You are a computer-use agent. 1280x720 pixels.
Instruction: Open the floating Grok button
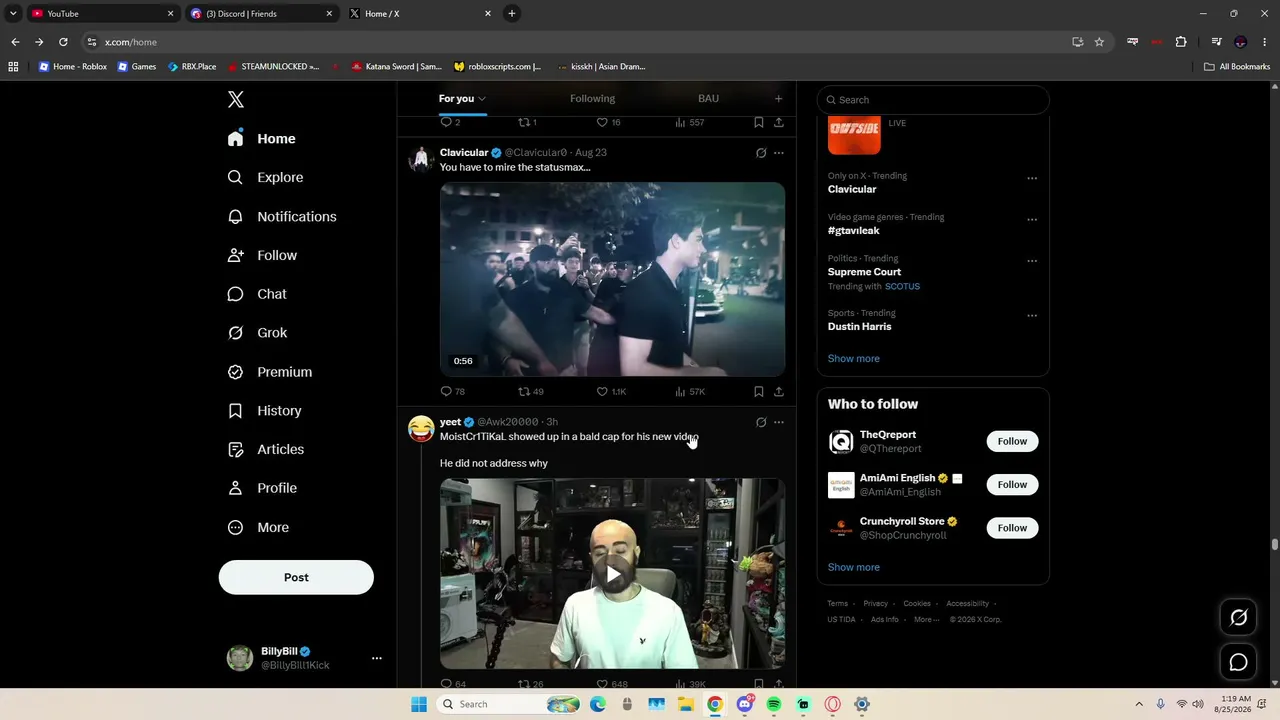pos(1238,618)
